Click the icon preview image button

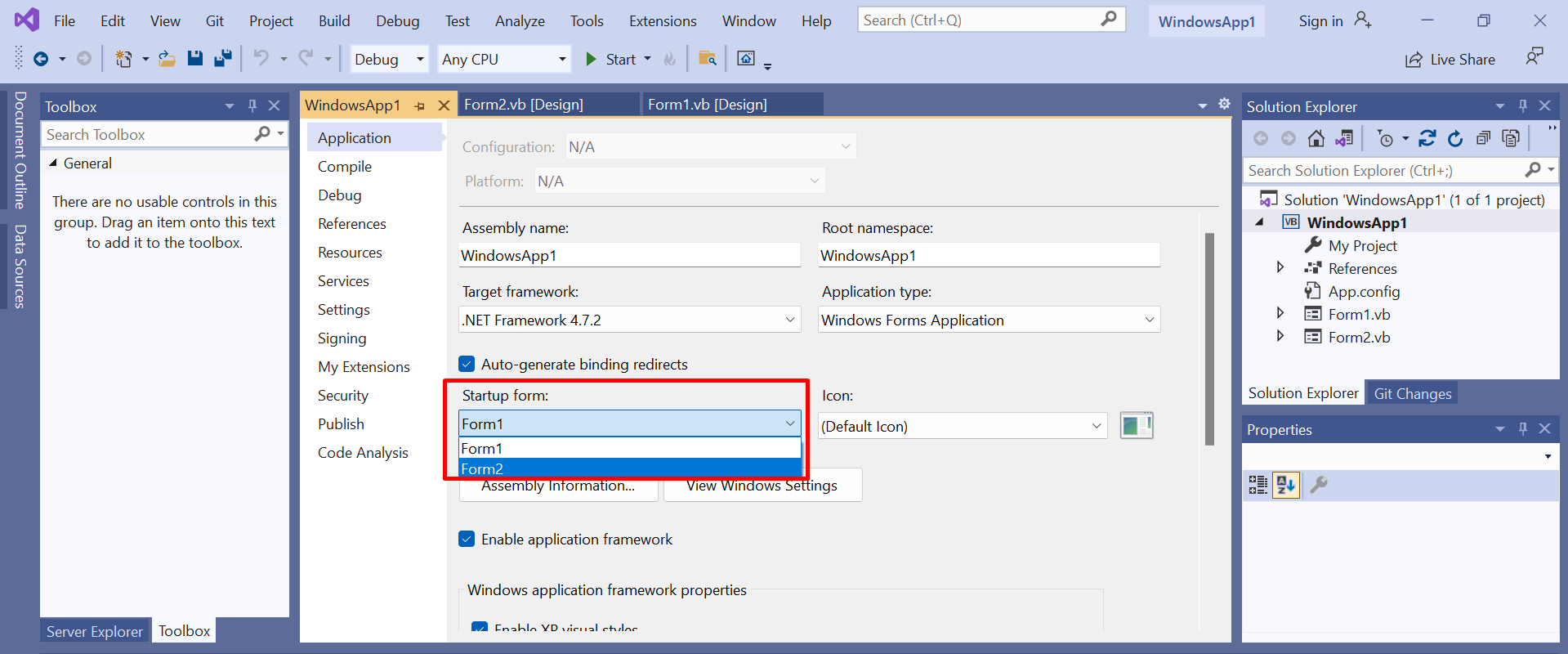point(1137,425)
